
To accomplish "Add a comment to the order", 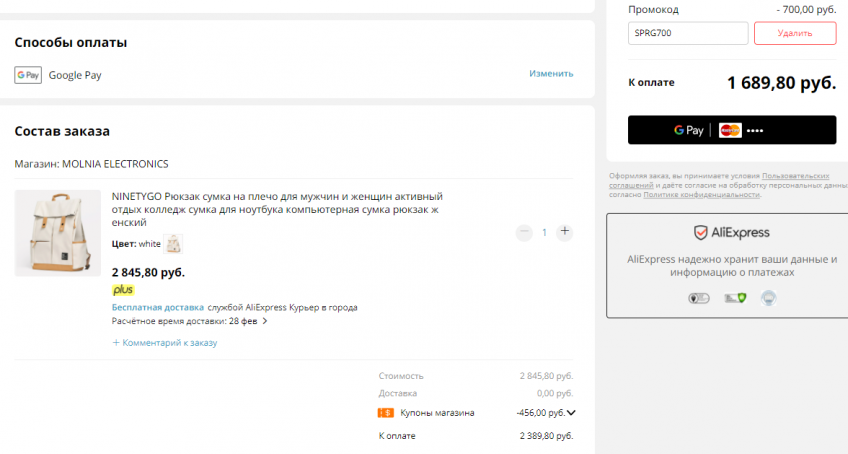I will [165, 343].
